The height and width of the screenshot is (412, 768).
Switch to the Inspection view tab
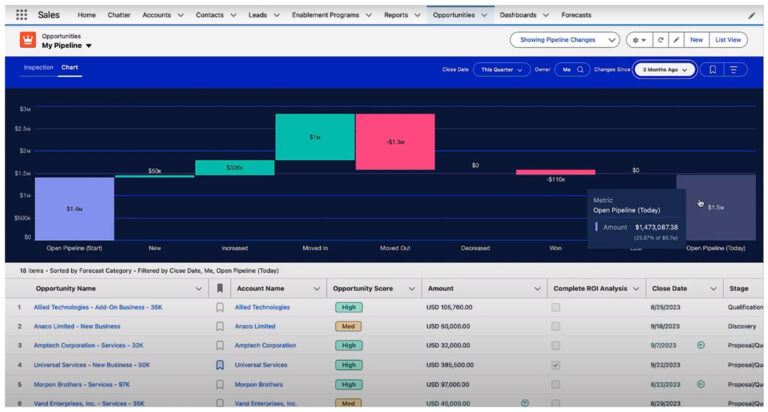coord(38,68)
